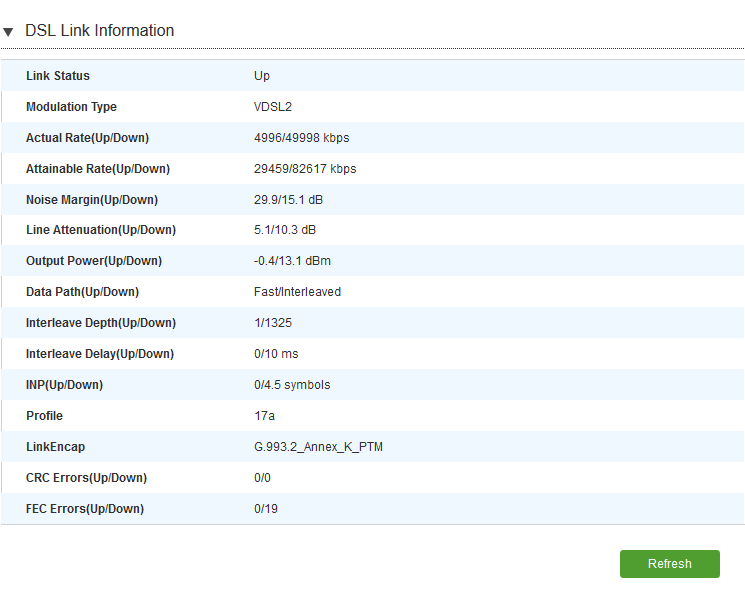Viewport: 745px width, 599px height.
Task: Click the Up link status value
Action: (262, 76)
